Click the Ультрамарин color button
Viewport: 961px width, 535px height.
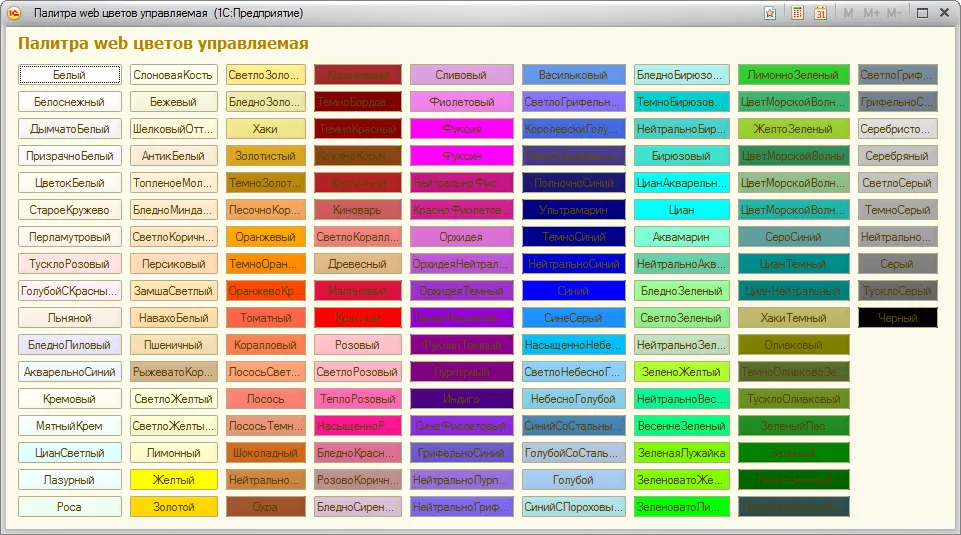574,210
